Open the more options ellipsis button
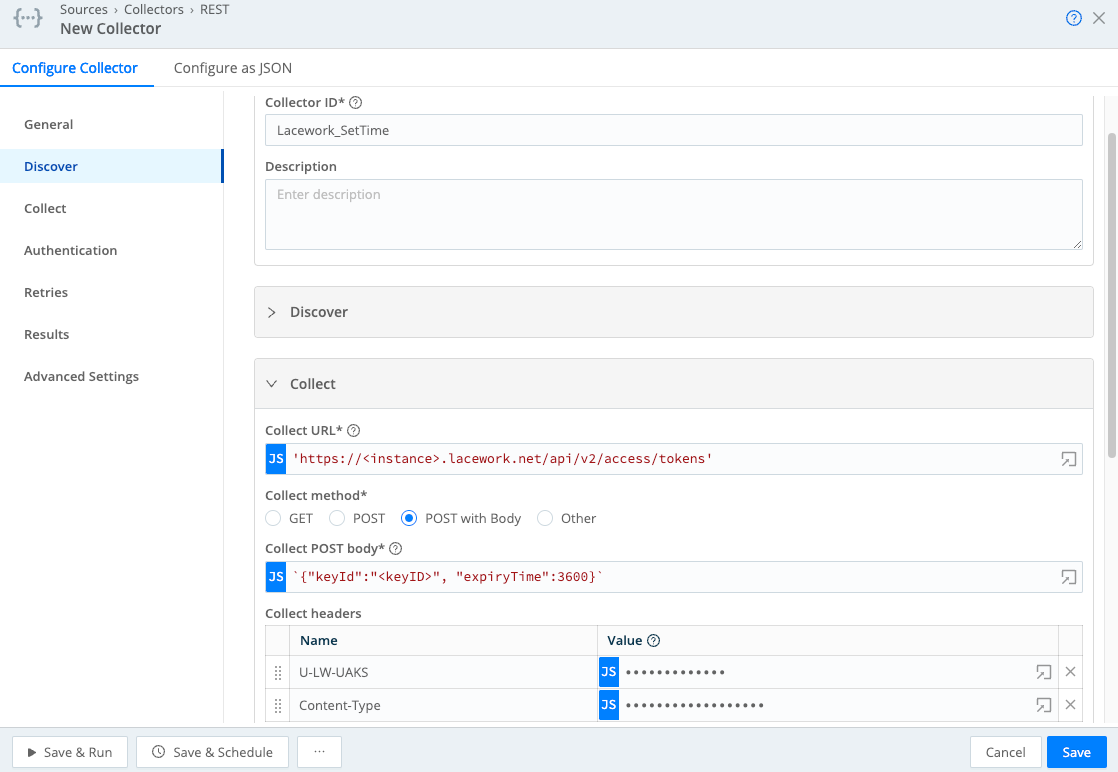1118x772 pixels. [x=320, y=752]
